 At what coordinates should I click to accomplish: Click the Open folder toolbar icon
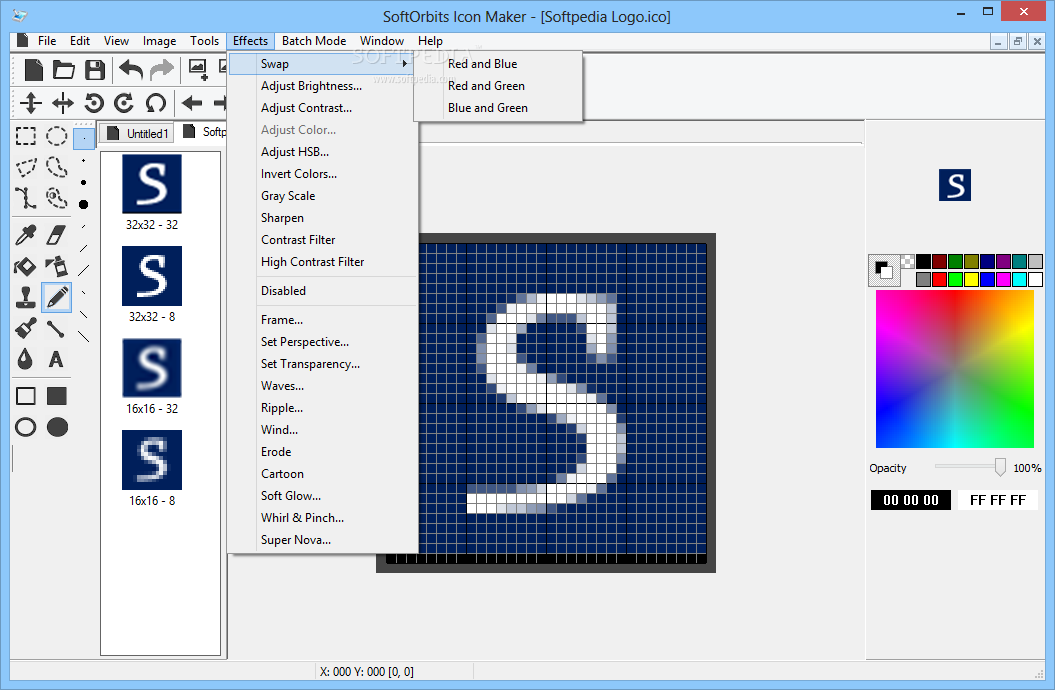tap(64, 70)
